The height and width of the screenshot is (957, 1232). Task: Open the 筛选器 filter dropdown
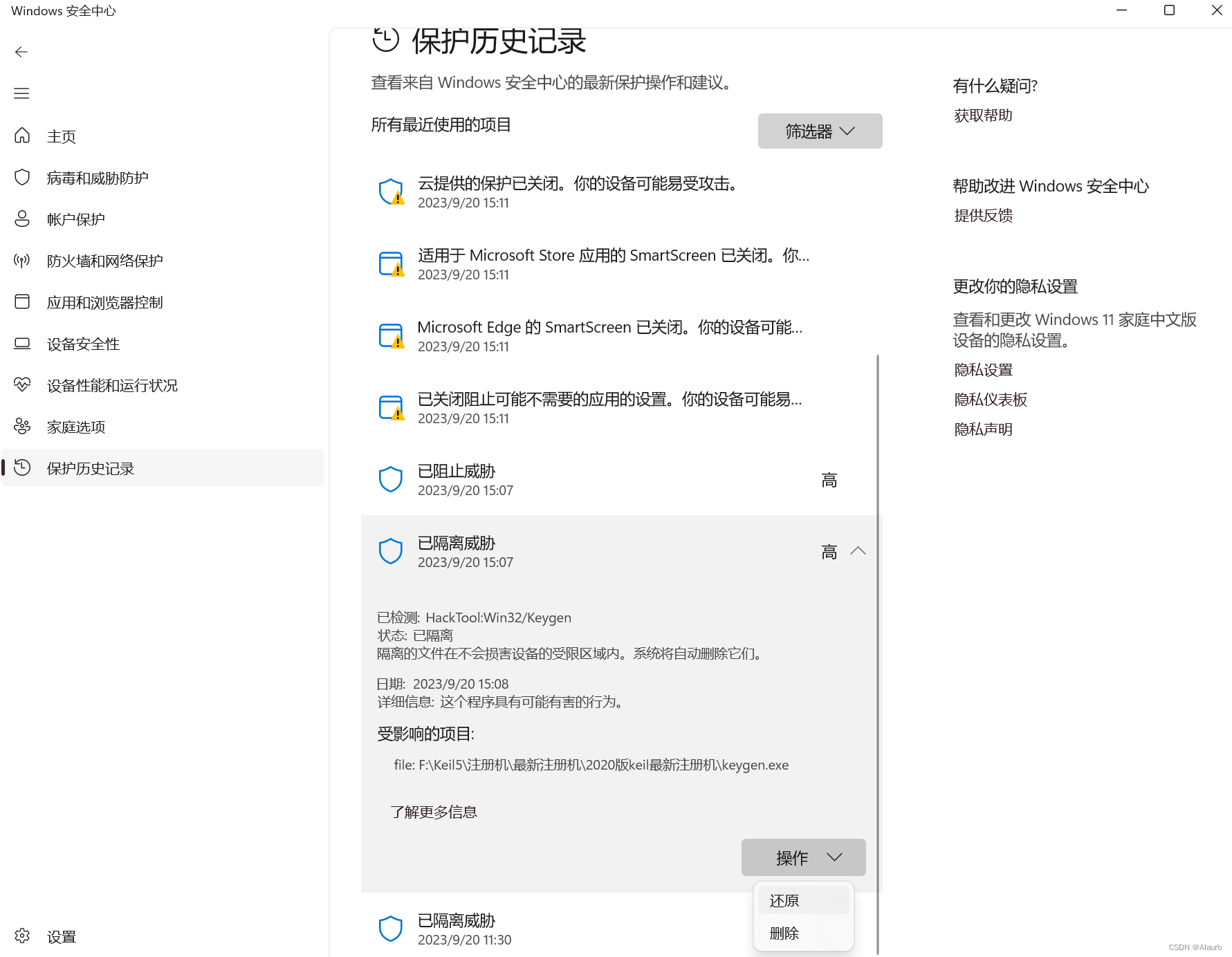point(820,131)
